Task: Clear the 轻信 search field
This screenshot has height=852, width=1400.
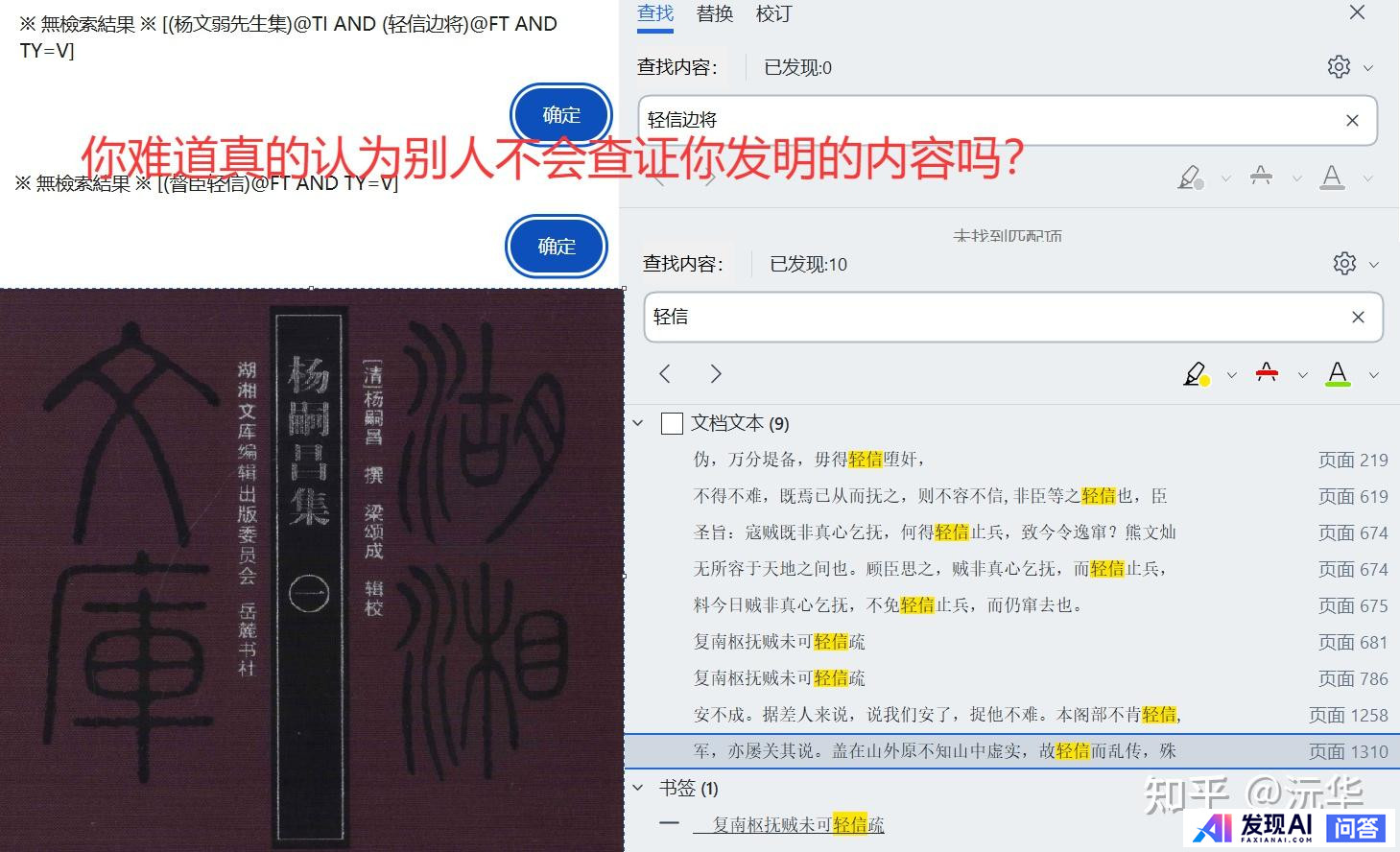Action: (1358, 317)
